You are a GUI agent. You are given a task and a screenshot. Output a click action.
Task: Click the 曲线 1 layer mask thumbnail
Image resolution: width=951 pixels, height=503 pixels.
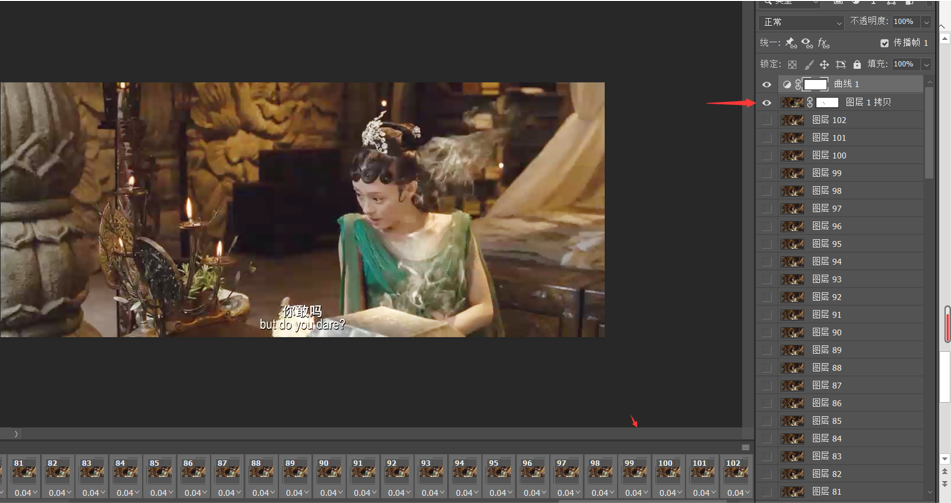816,85
